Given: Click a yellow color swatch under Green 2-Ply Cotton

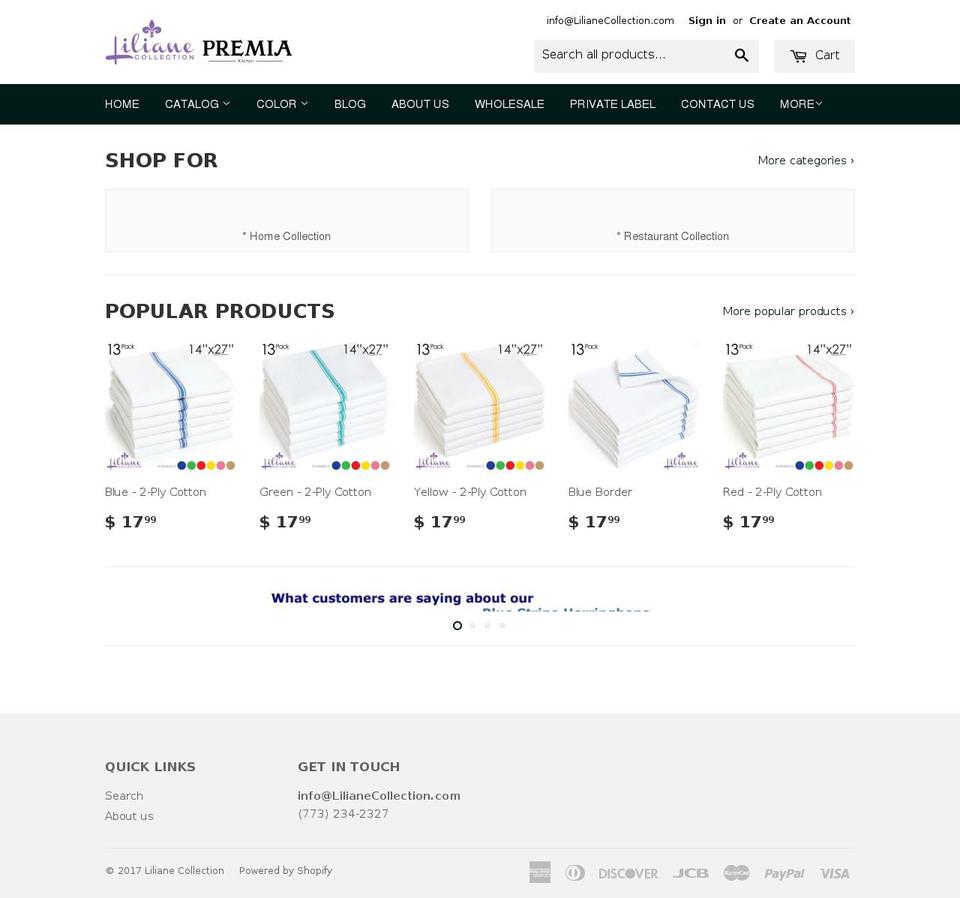Looking at the screenshot, I should click(x=365, y=465).
